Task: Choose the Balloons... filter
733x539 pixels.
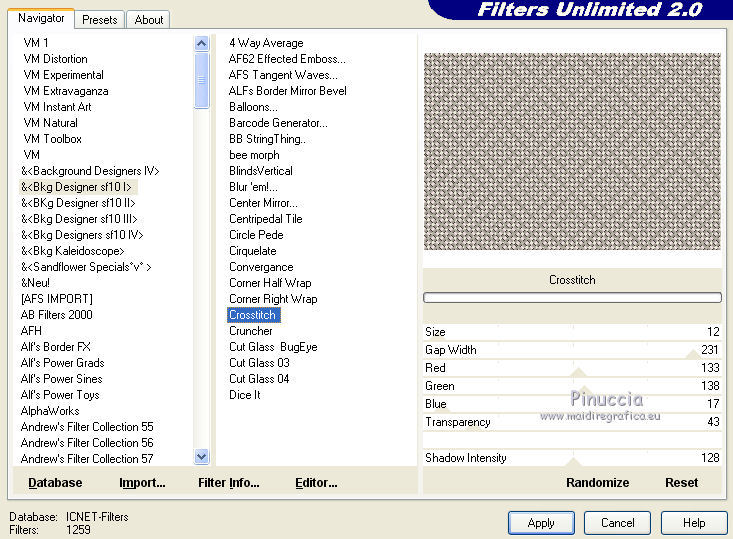Action: coord(253,107)
